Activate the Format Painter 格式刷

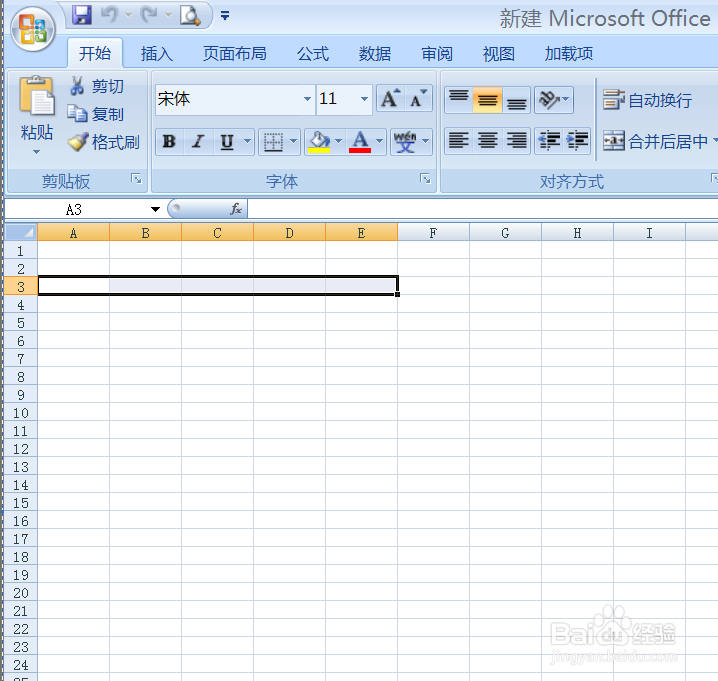103,142
